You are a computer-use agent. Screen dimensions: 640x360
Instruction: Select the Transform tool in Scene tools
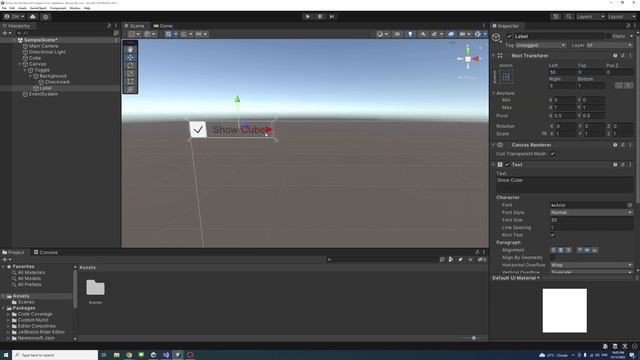point(130,89)
